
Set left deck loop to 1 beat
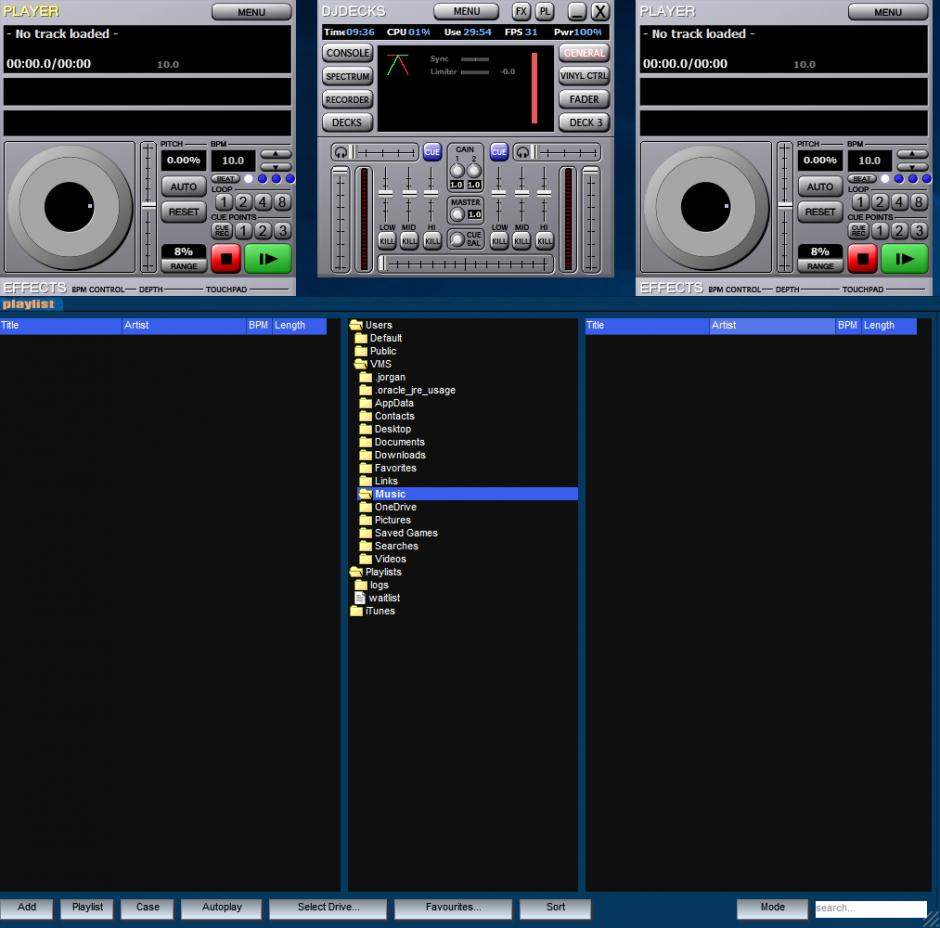(x=224, y=202)
